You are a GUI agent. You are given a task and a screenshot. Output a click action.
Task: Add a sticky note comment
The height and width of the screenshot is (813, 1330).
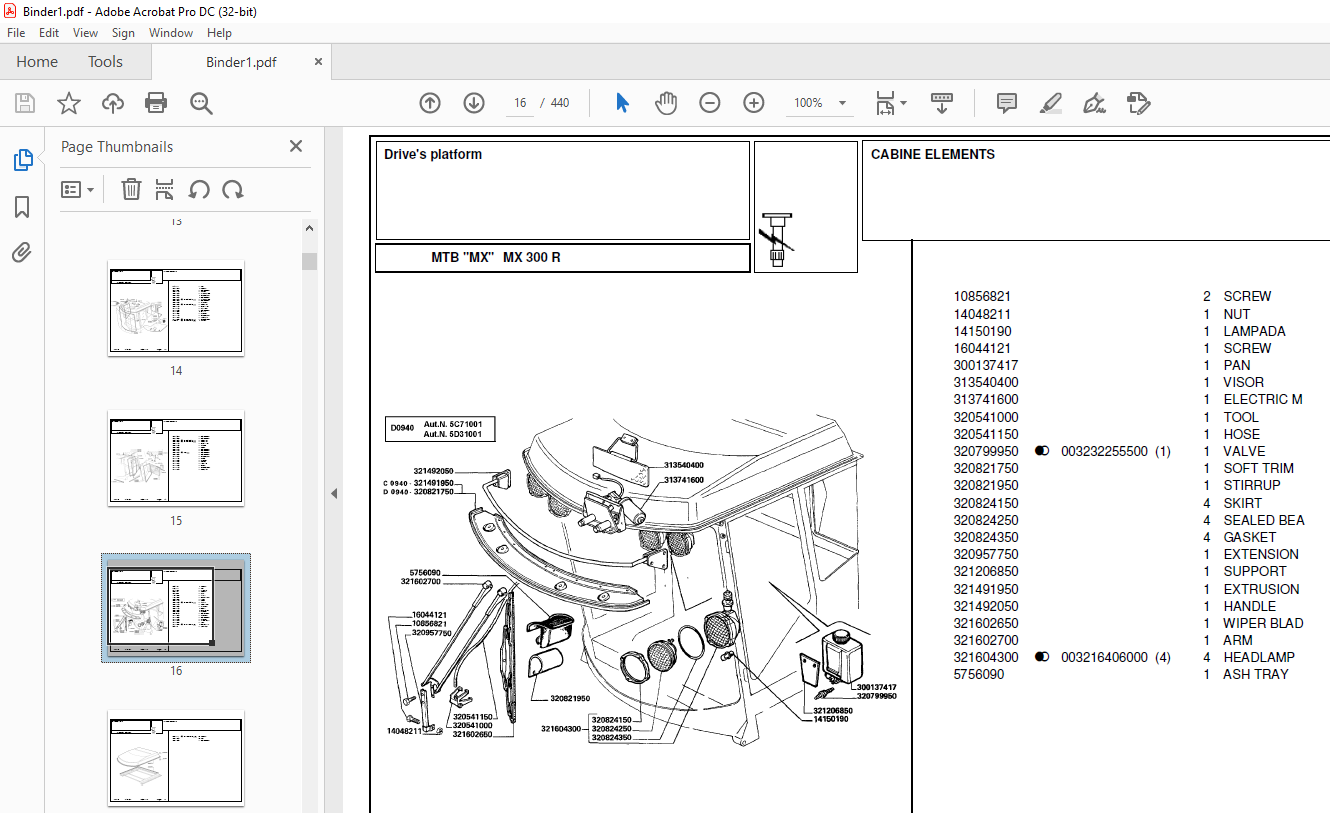pyautogui.click(x=1007, y=103)
